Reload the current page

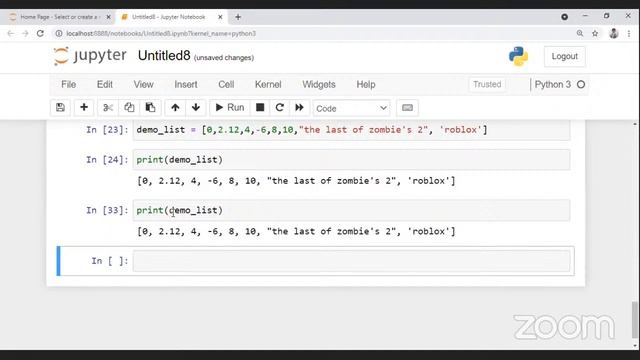[x=40, y=33]
